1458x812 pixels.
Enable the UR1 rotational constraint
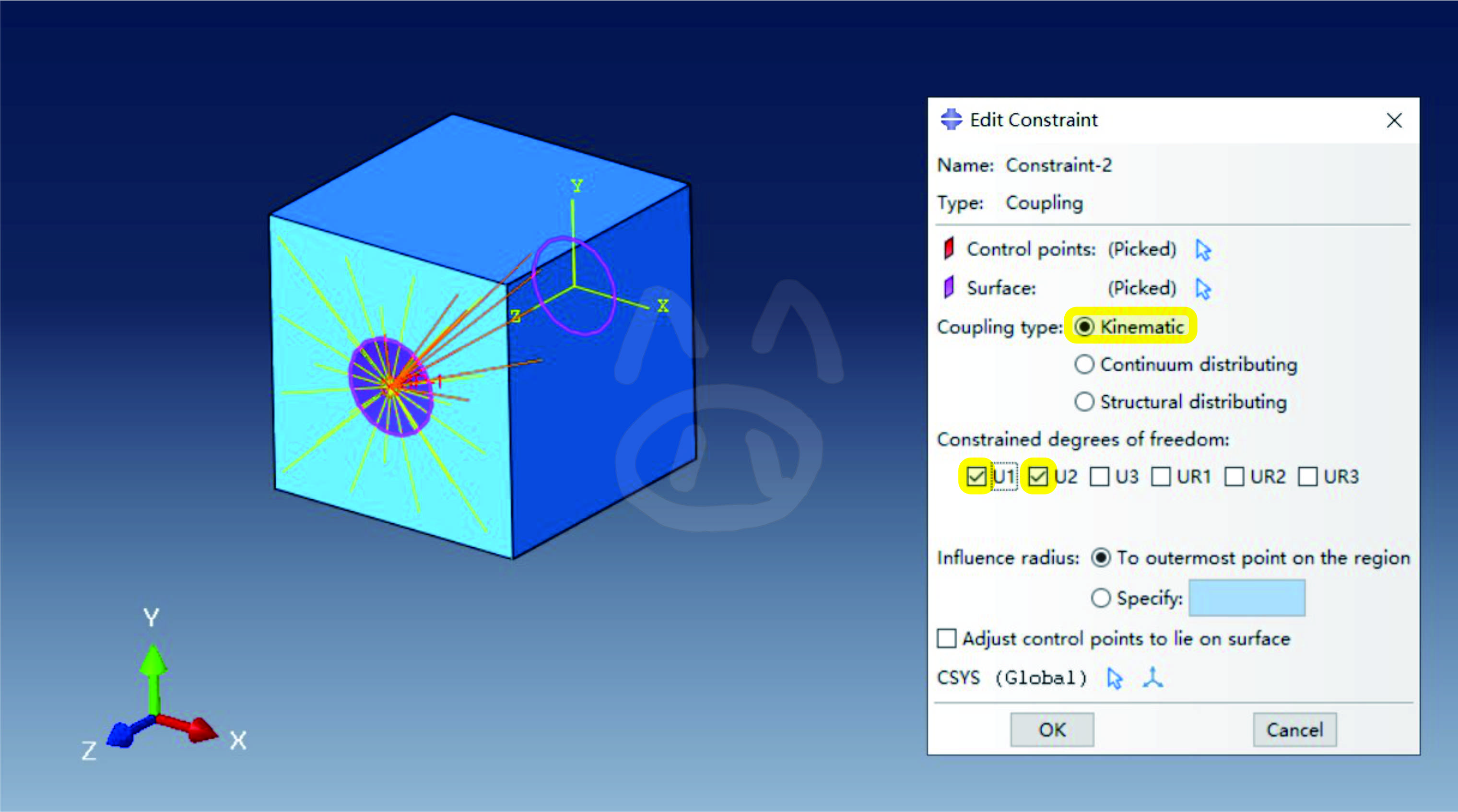pos(1161,476)
